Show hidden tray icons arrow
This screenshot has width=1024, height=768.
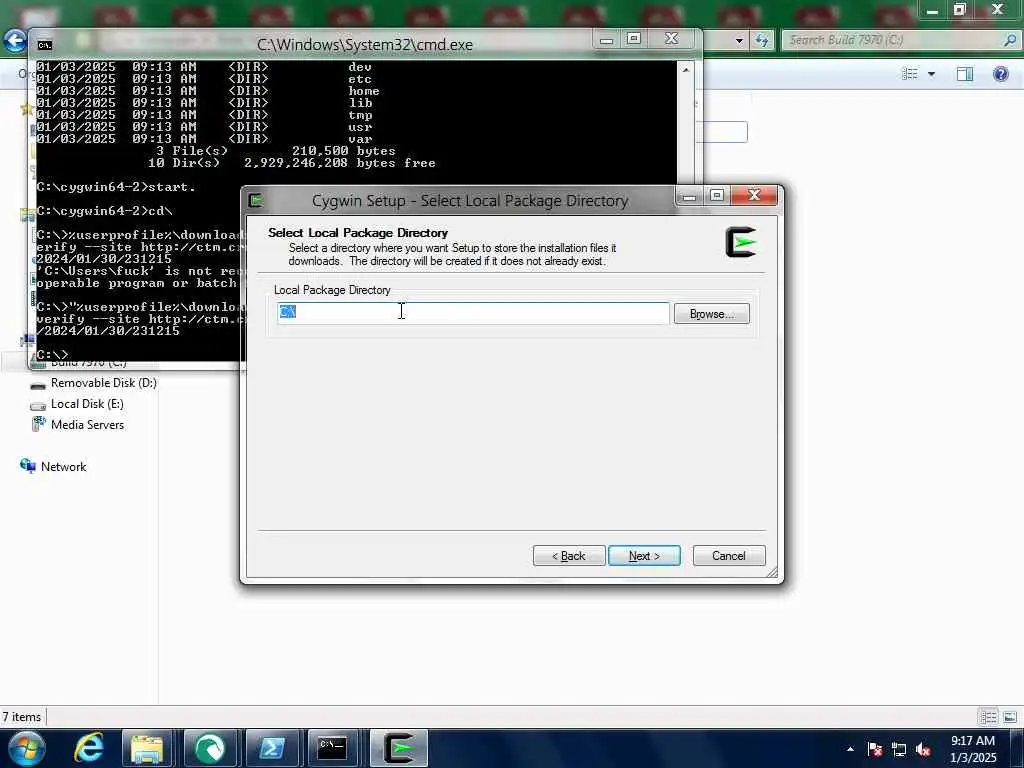pos(850,749)
